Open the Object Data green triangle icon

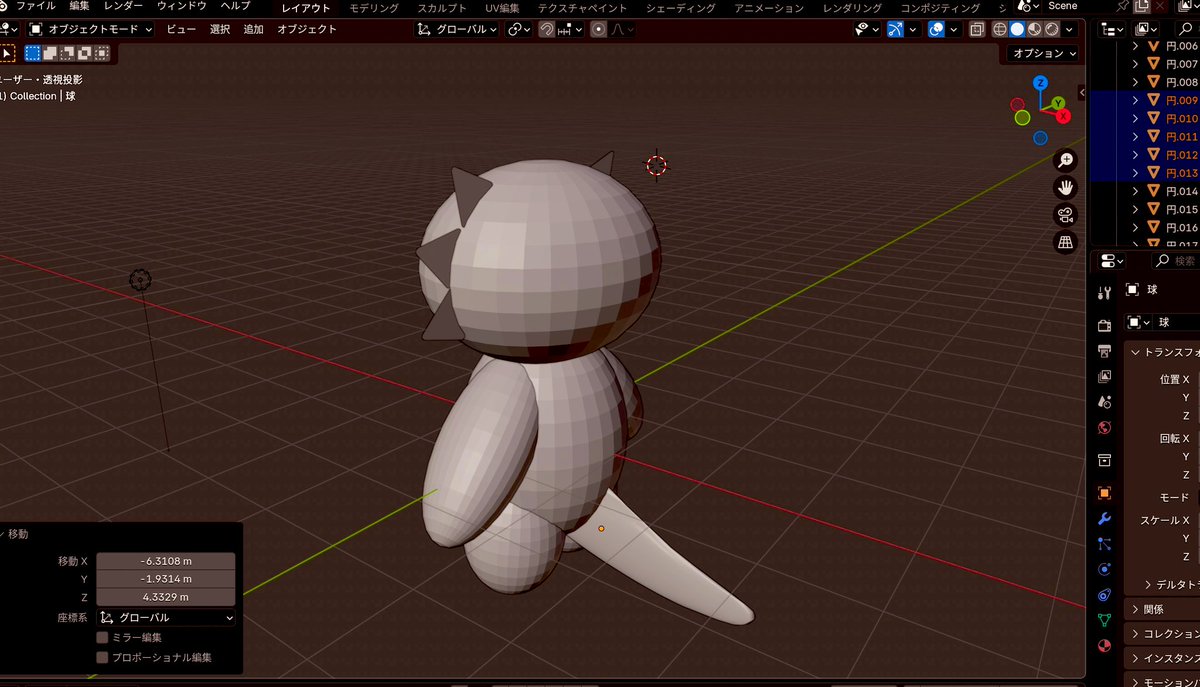[x=1104, y=620]
